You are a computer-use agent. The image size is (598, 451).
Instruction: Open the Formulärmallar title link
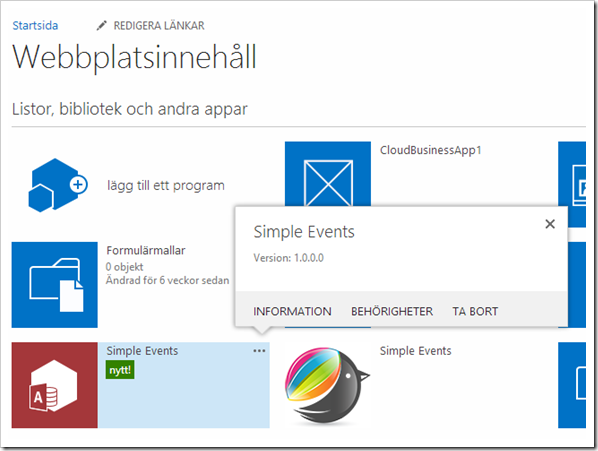tap(146, 250)
